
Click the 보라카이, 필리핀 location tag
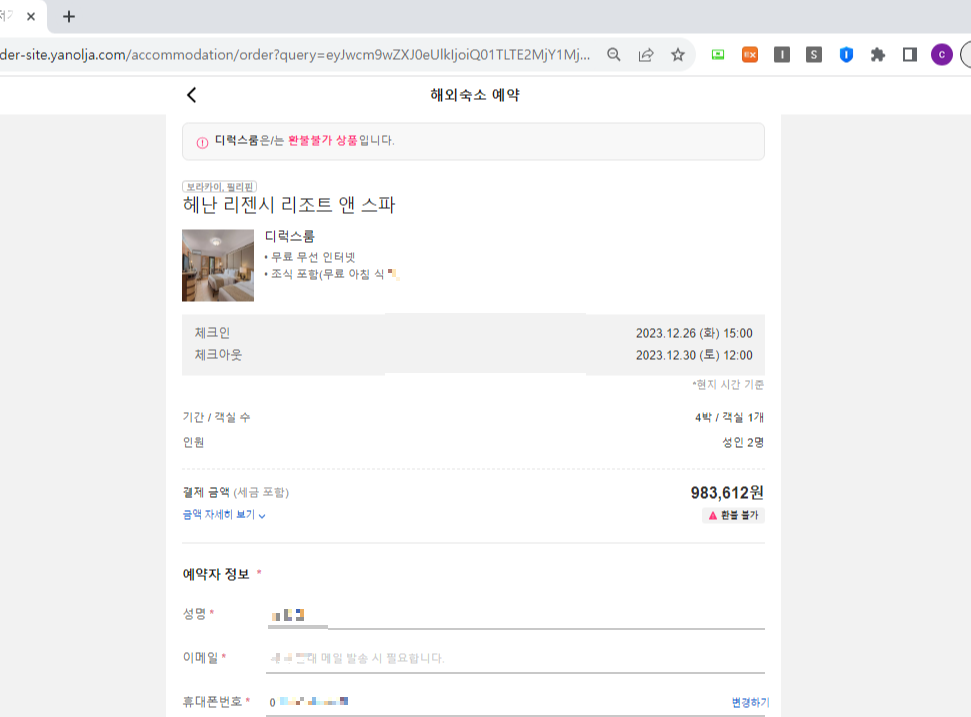(x=219, y=186)
